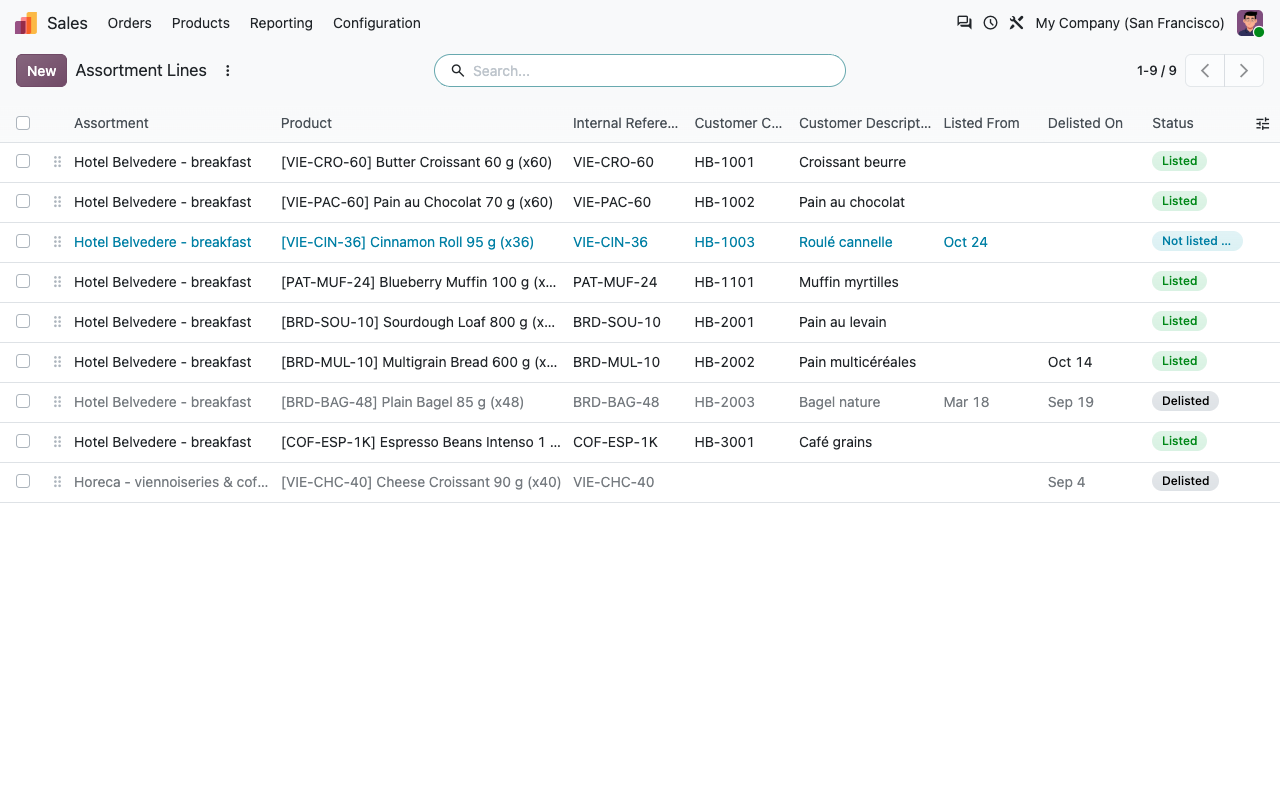Open the Espresso Beans Intenso record
1280x800 pixels.
click(x=420, y=442)
